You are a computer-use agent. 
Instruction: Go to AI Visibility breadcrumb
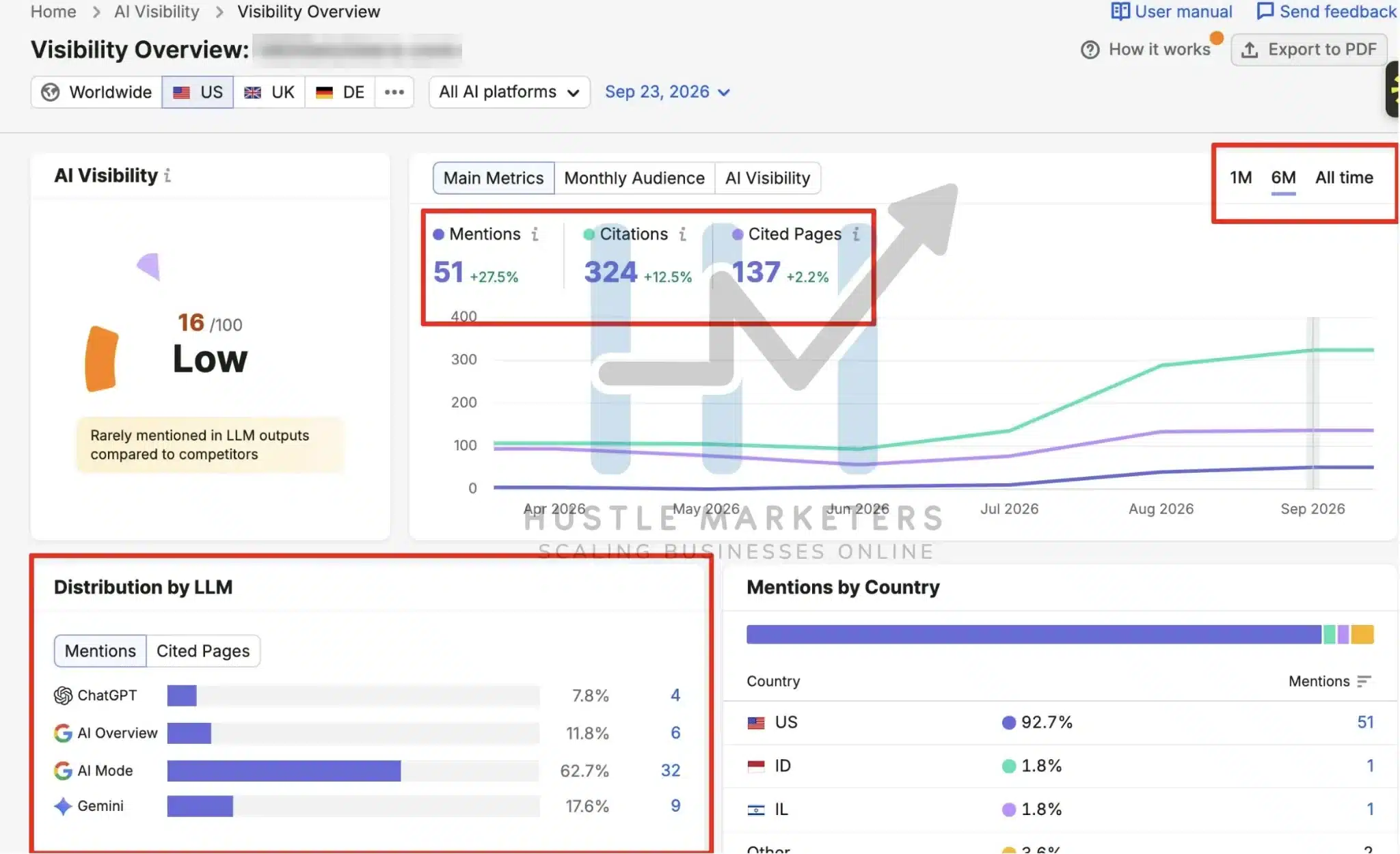tap(157, 12)
